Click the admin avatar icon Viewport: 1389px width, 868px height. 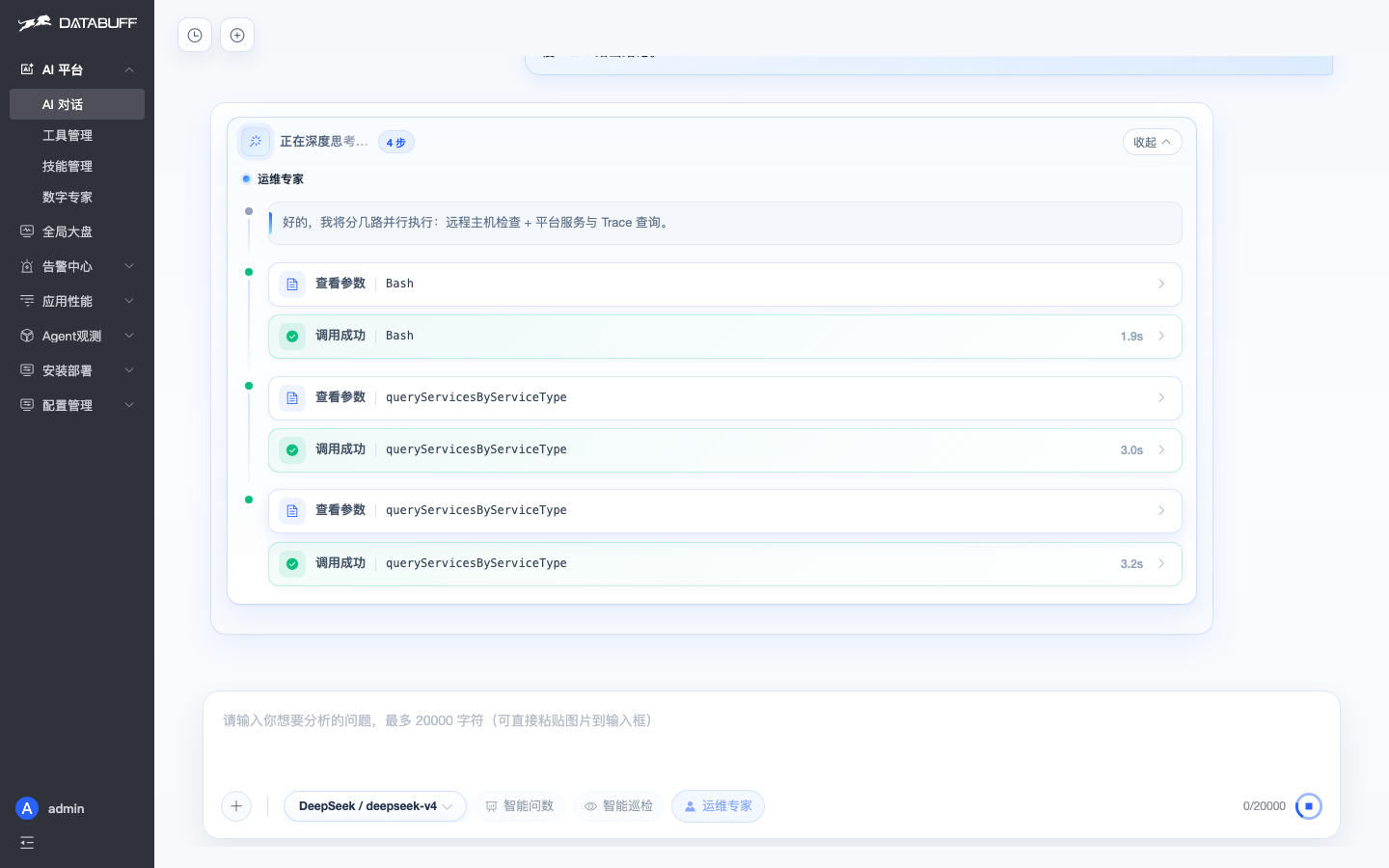(27, 808)
